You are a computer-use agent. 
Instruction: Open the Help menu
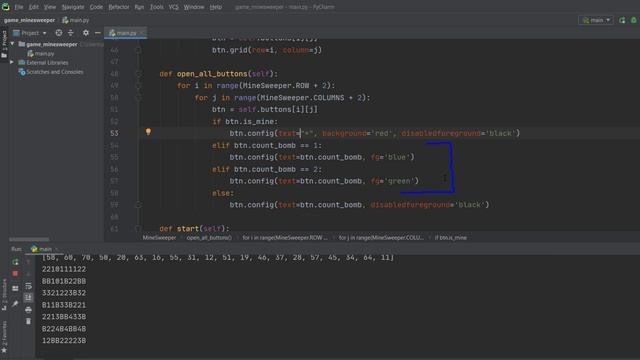216,7
